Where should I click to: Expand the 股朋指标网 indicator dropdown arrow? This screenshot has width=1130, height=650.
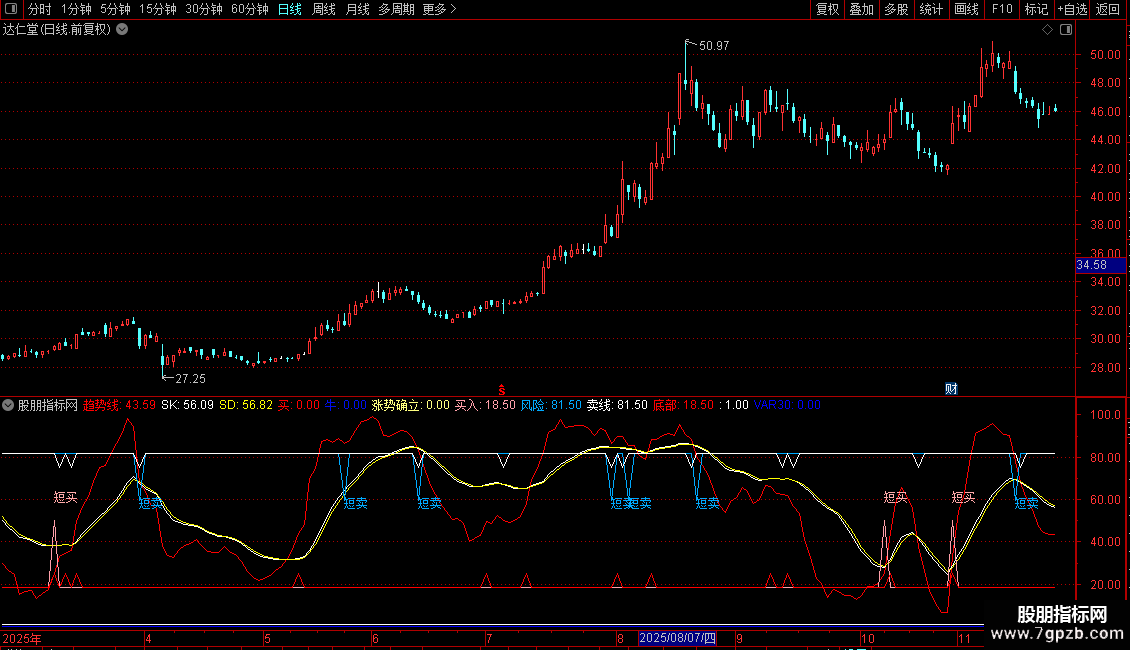(9, 406)
